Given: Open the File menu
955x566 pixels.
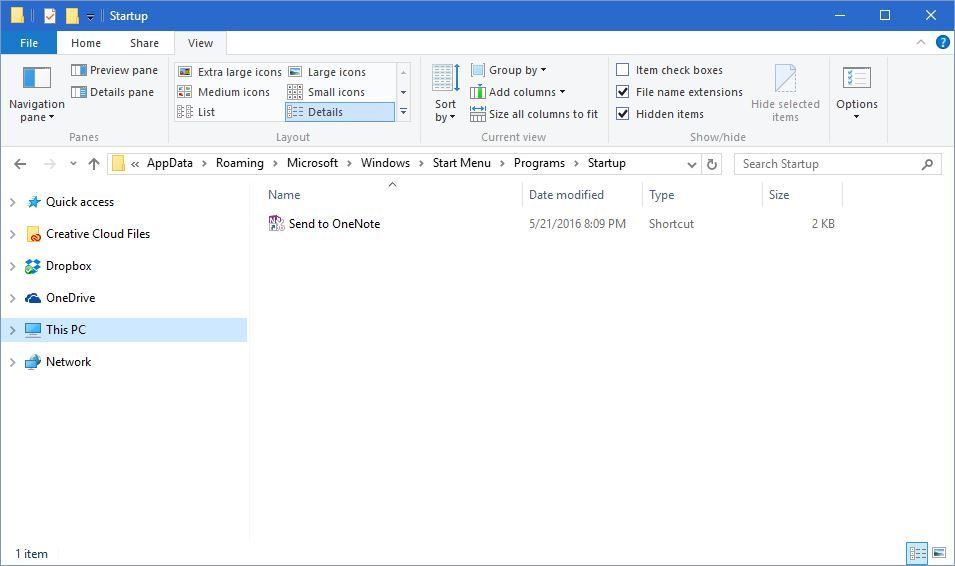Looking at the screenshot, I should pos(29,43).
